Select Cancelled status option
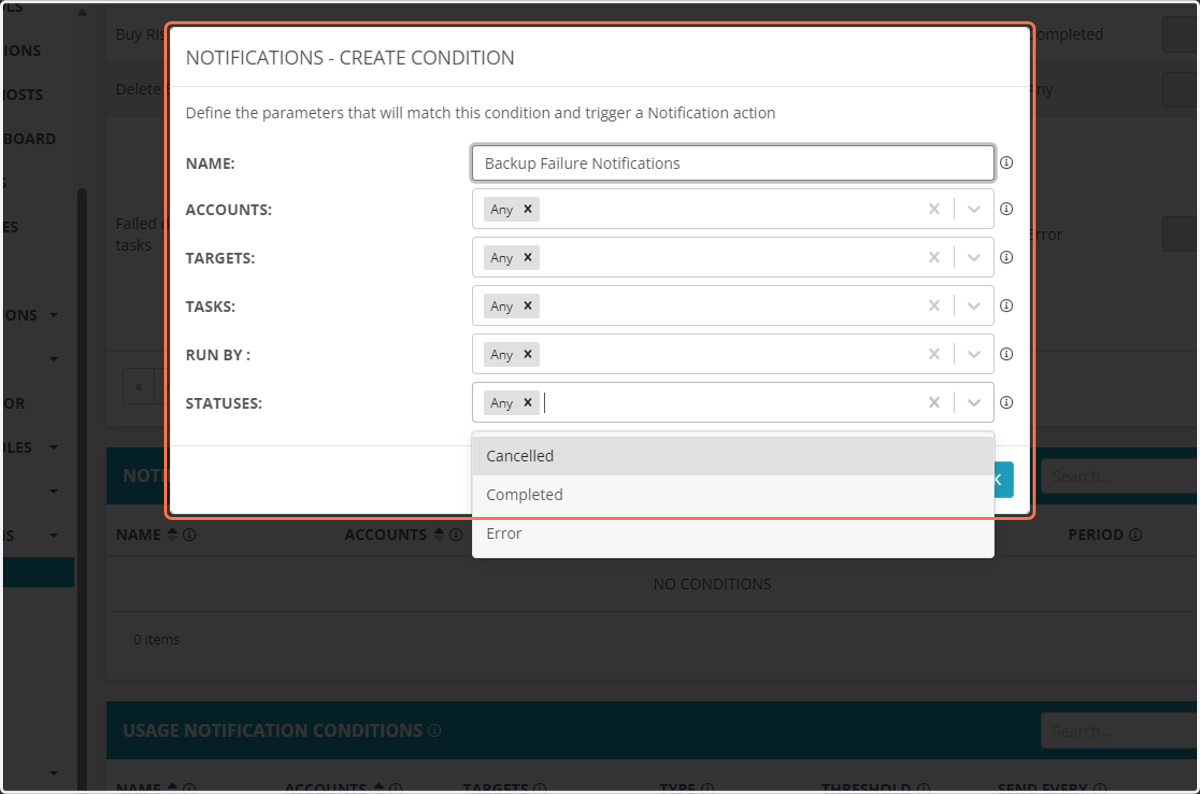This screenshot has width=1200, height=794. click(x=733, y=456)
